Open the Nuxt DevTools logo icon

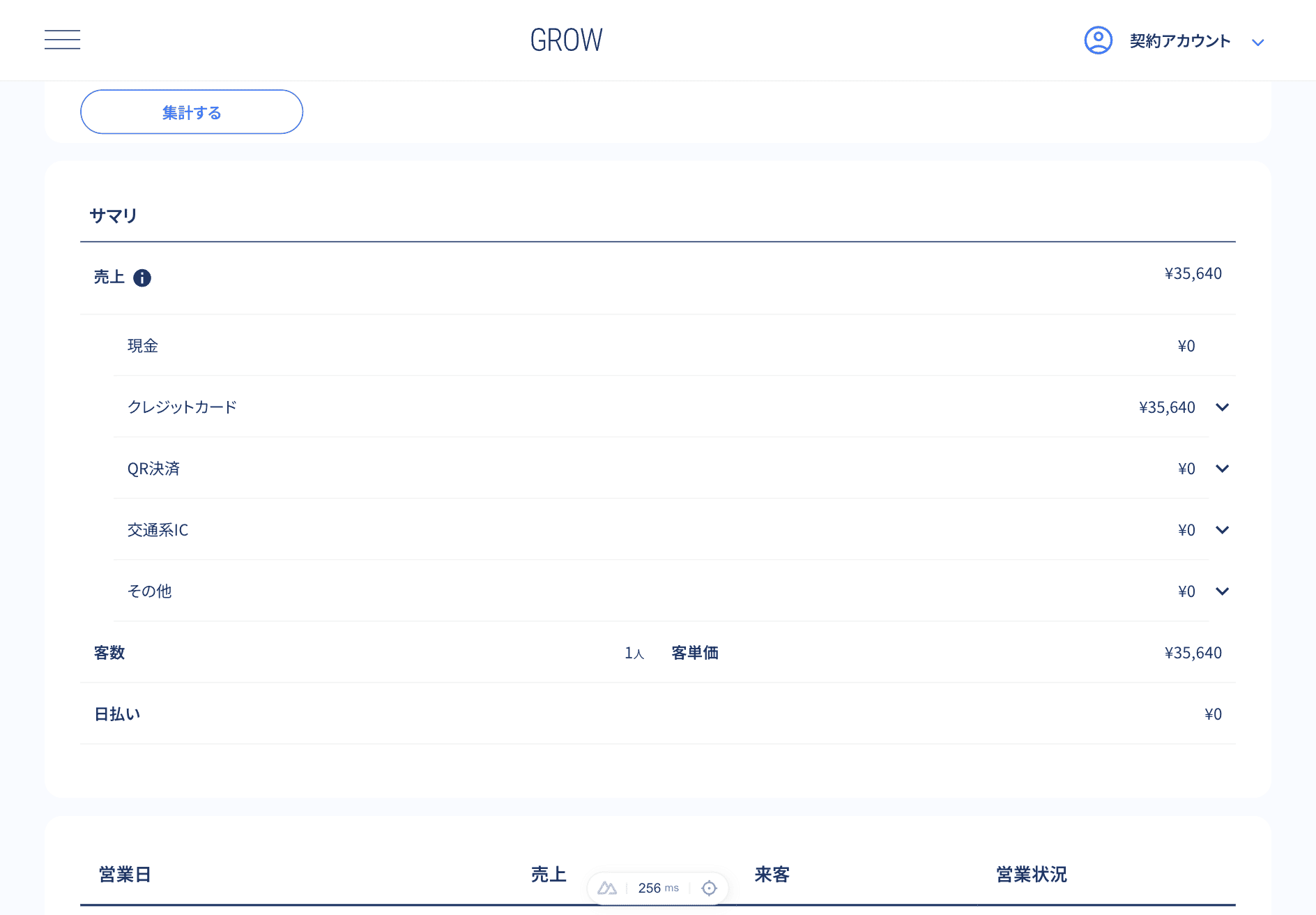click(607, 888)
